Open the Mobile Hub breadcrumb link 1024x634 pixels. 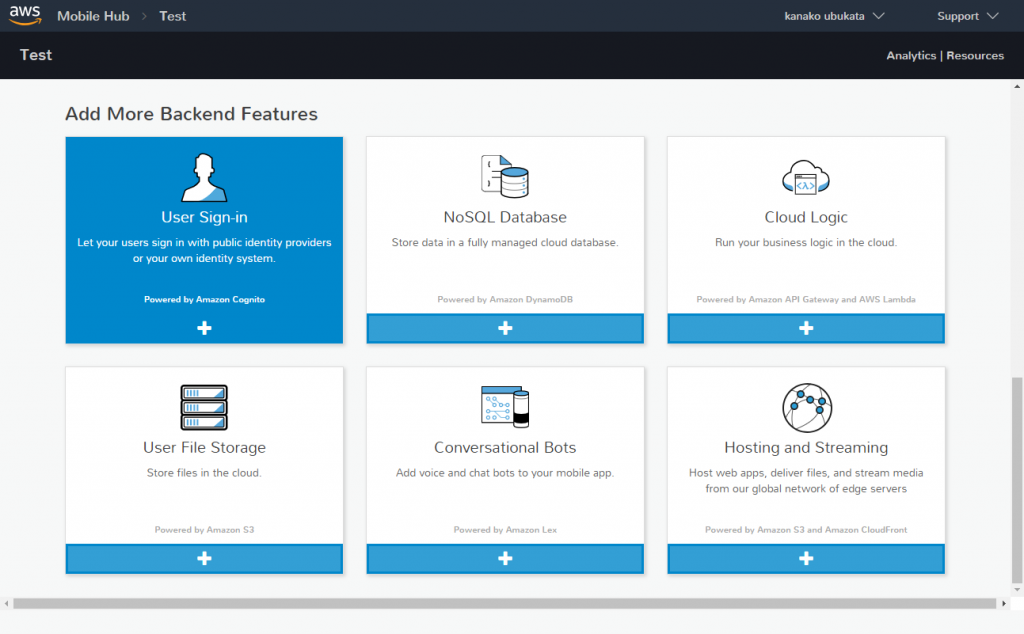(x=93, y=16)
